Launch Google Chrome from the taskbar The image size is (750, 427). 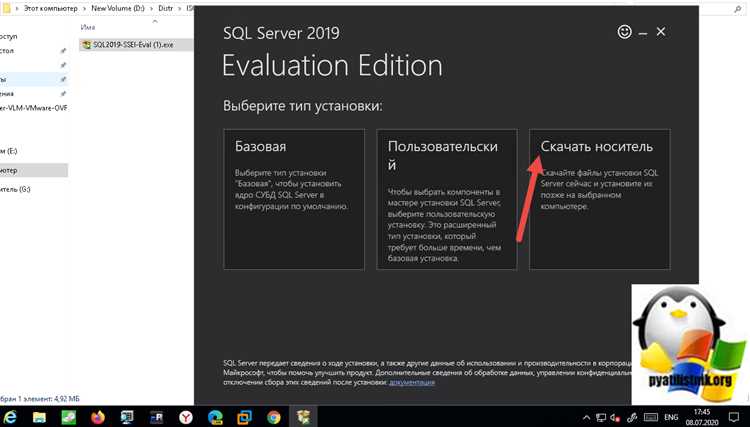(x=274, y=417)
